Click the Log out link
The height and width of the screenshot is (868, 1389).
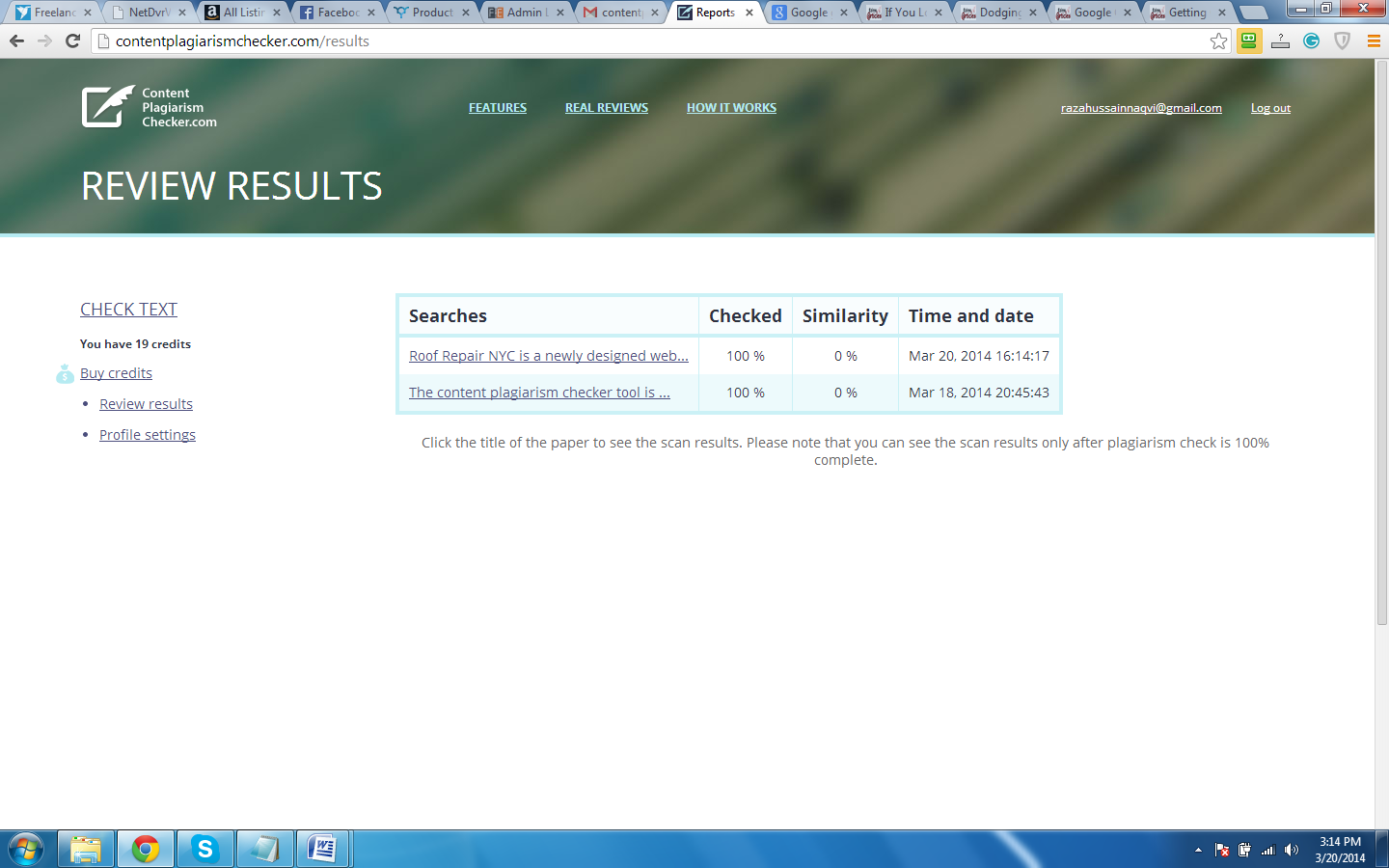tap(1270, 108)
